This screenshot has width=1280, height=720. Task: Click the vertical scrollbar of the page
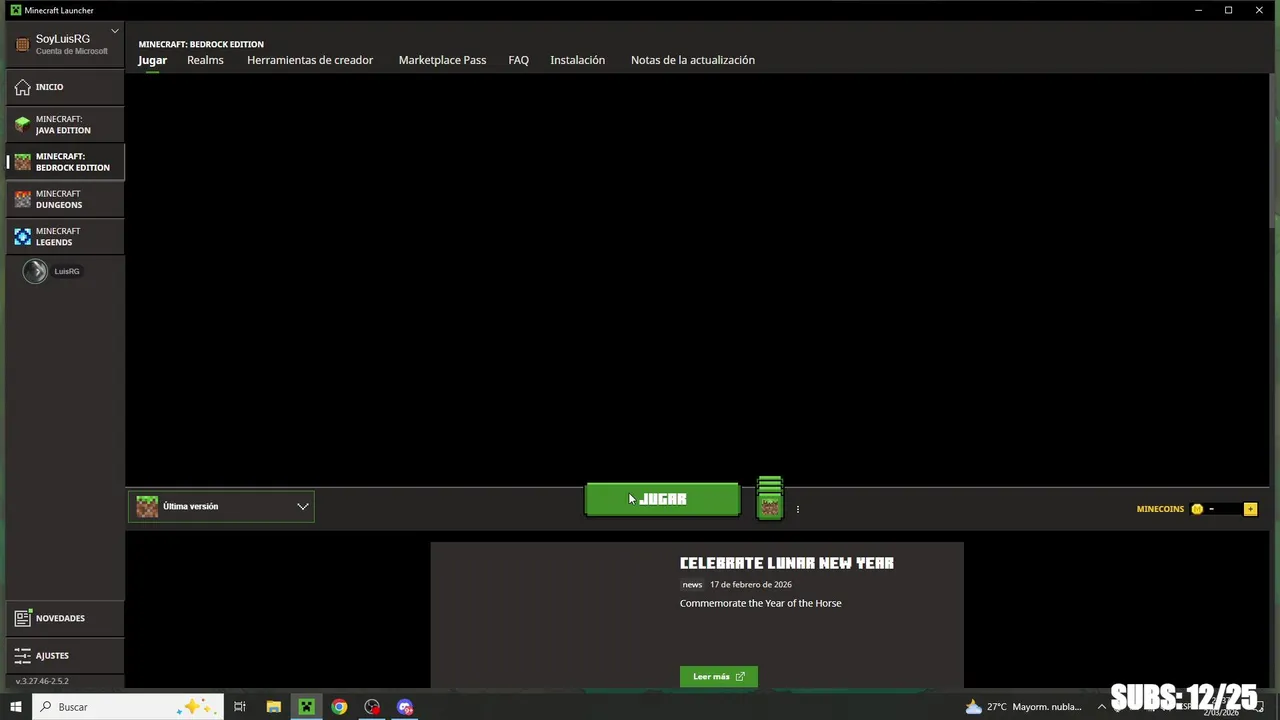tap(1274, 150)
